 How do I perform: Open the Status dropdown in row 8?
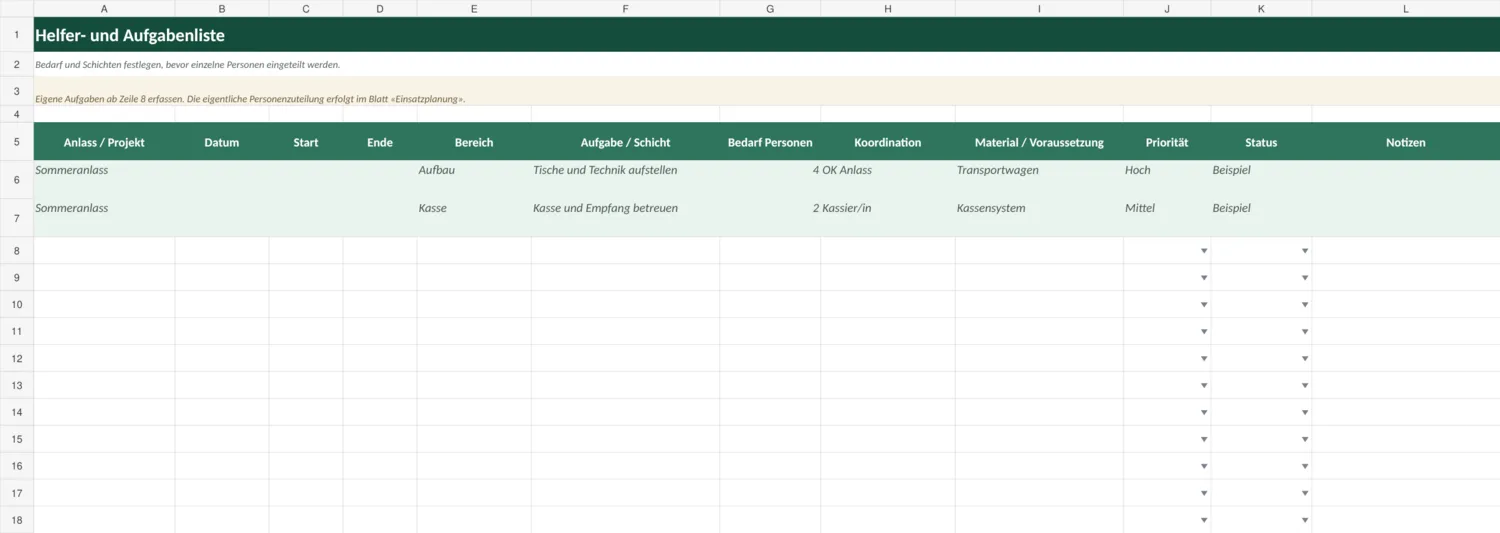pyautogui.click(x=1305, y=251)
